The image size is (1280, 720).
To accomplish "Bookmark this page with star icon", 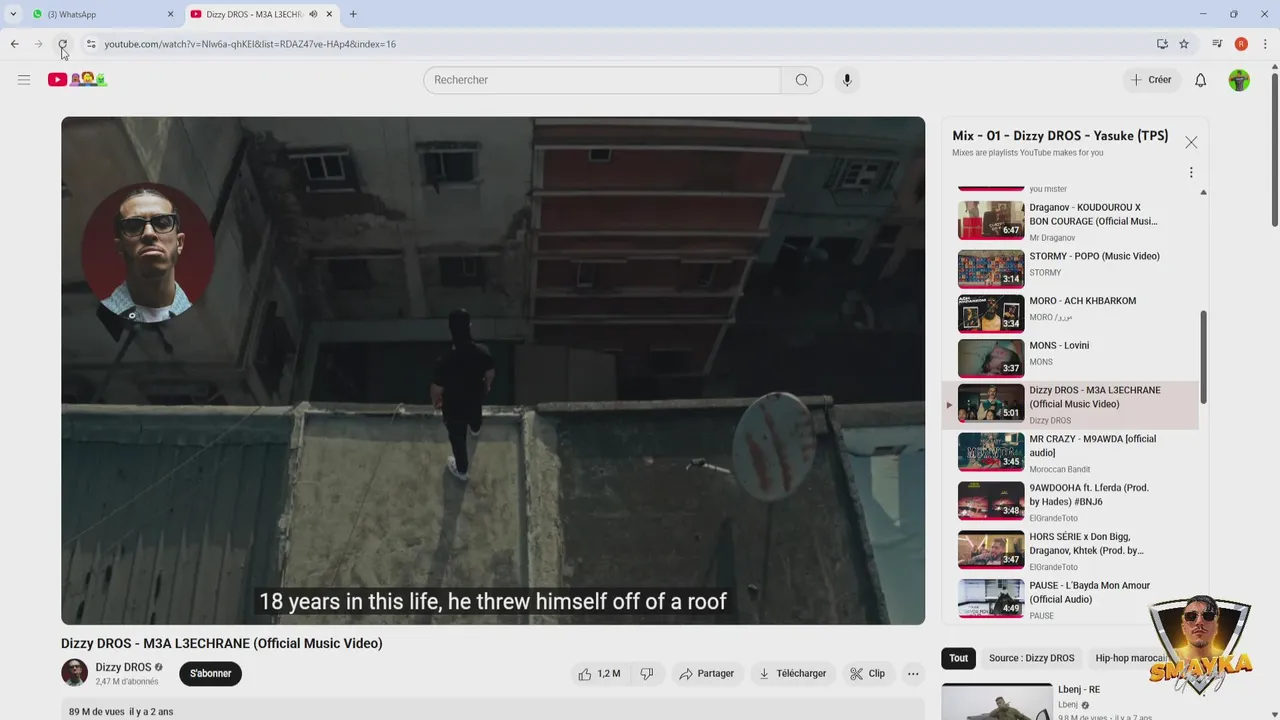I will point(1184,44).
